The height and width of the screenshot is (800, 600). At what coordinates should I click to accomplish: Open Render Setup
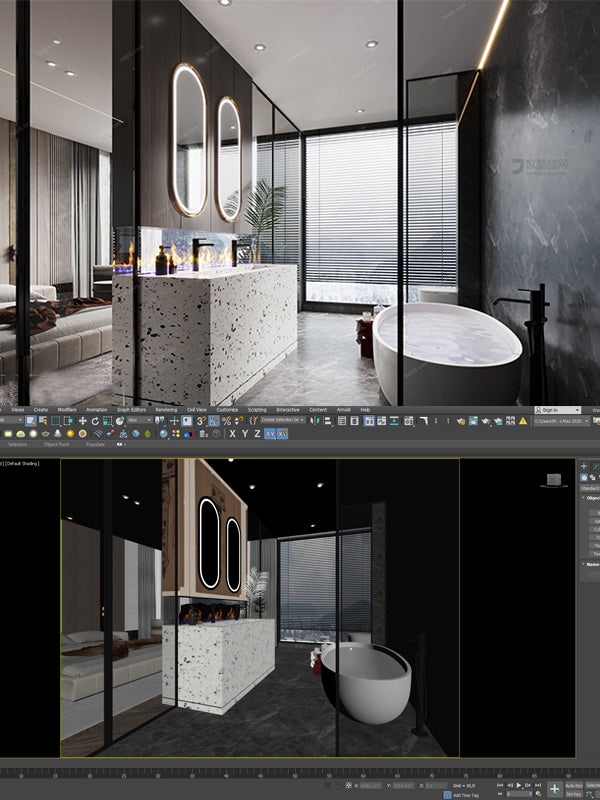(x=461, y=421)
